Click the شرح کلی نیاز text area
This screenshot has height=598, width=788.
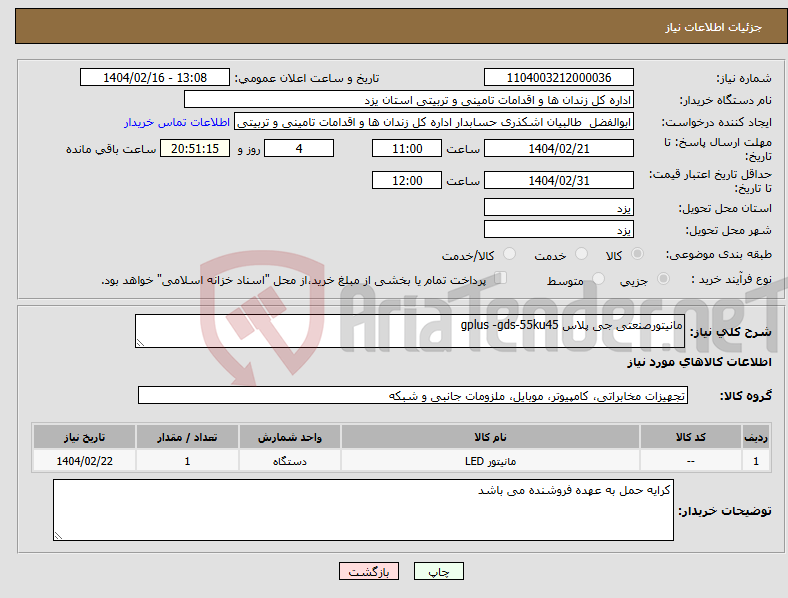click(x=410, y=331)
